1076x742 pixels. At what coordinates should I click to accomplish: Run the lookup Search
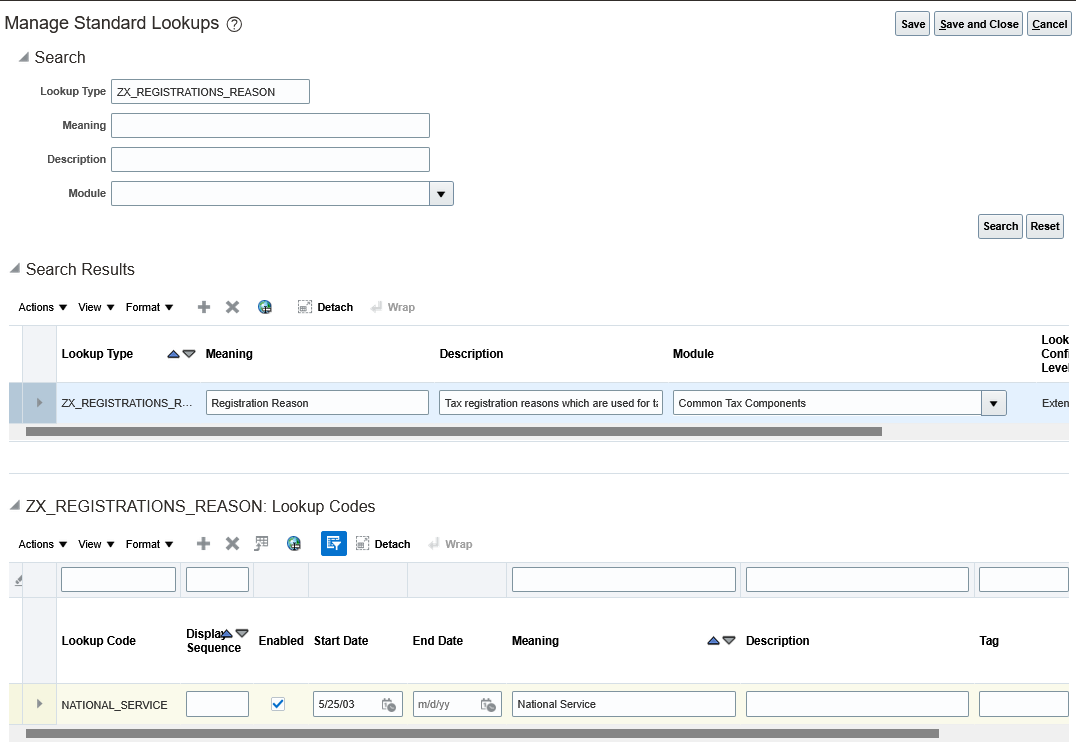pyautogui.click(x=1001, y=227)
